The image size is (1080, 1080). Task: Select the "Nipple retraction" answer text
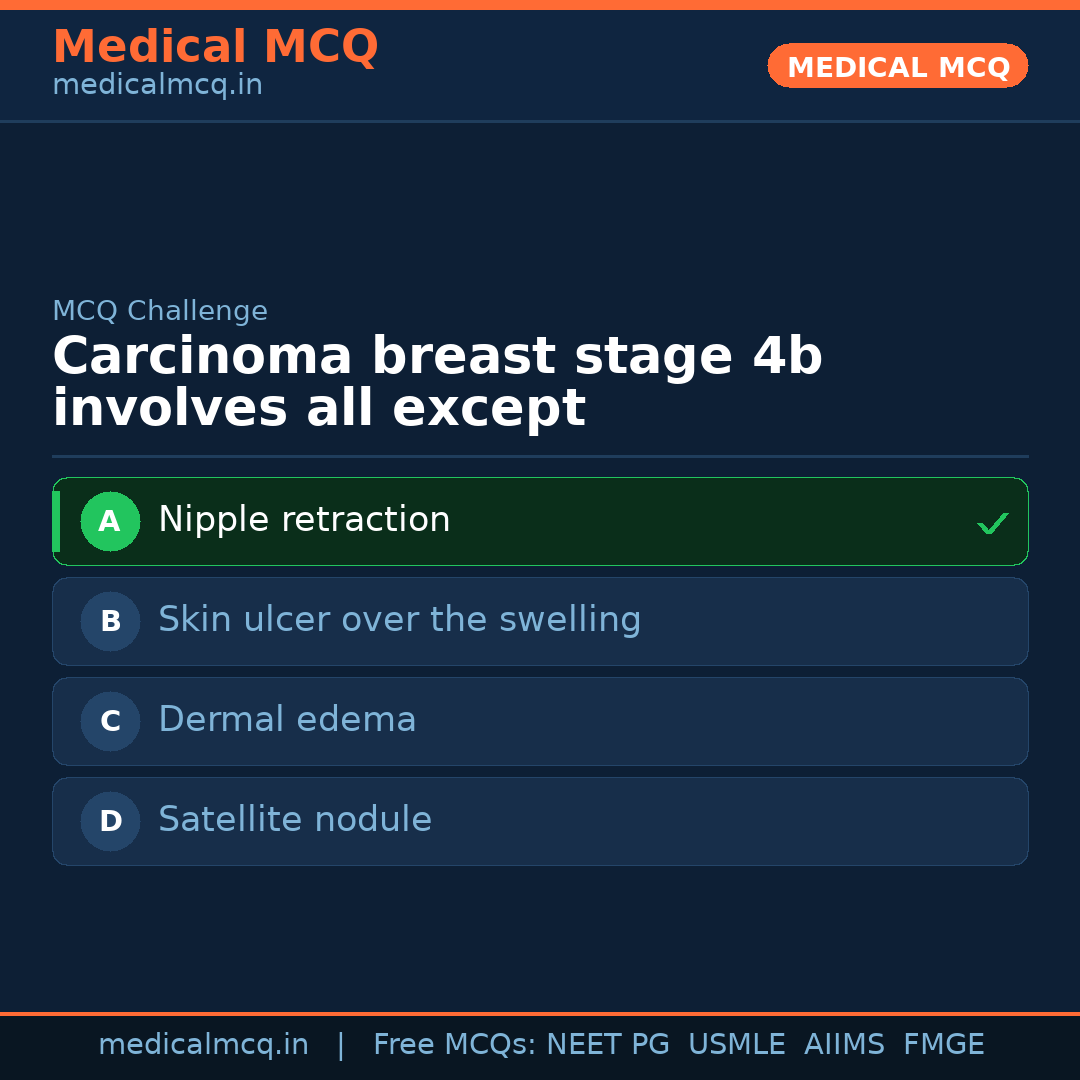click(304, 520)
